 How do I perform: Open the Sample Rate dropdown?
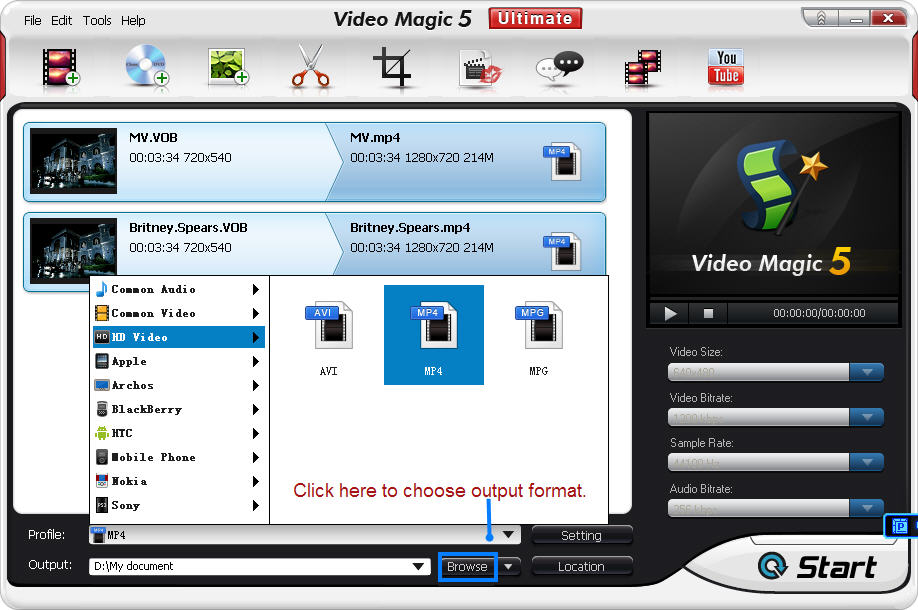pos(867,462)
